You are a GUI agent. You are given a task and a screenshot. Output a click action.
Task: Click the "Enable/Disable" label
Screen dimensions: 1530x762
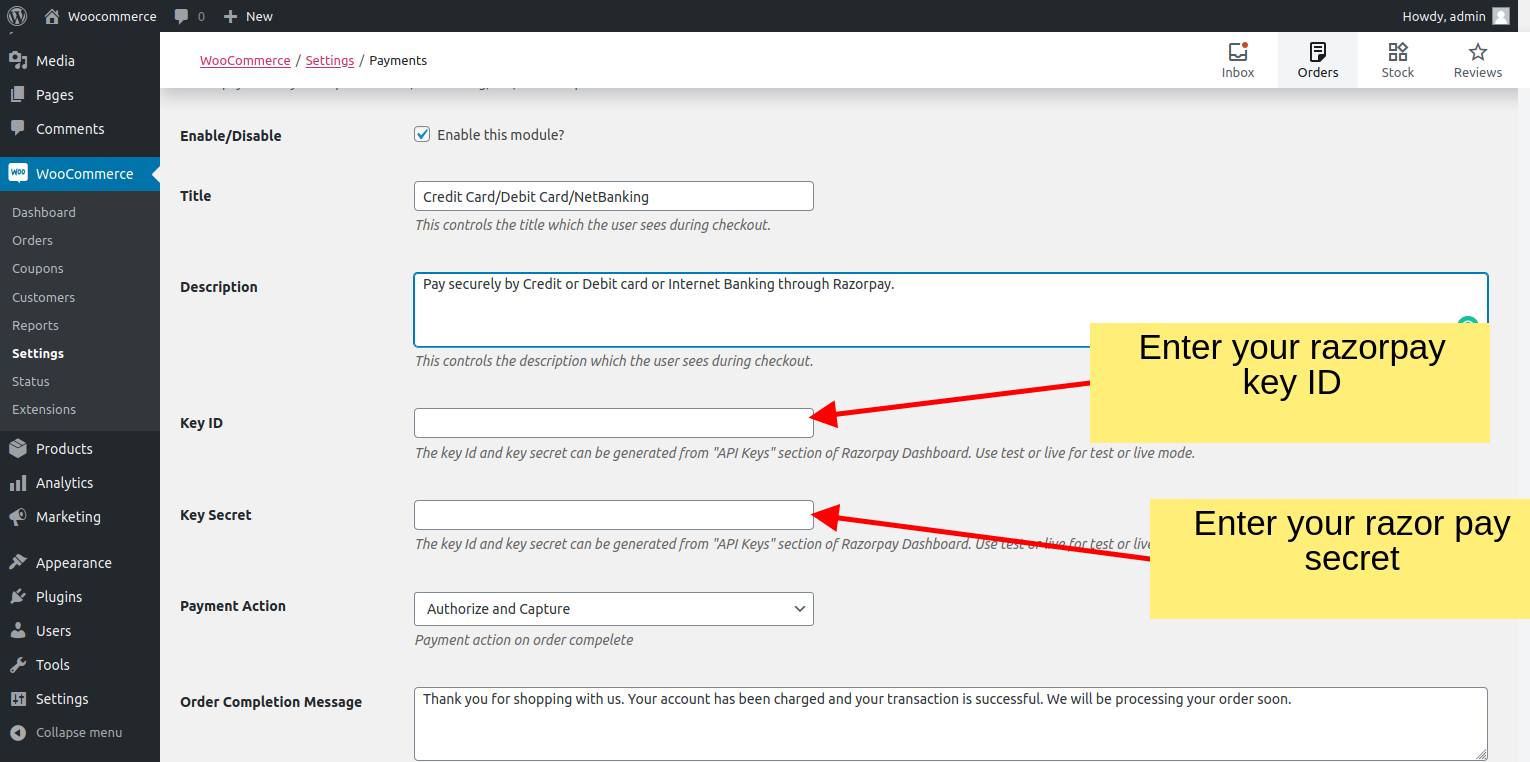tap(231, 136)
